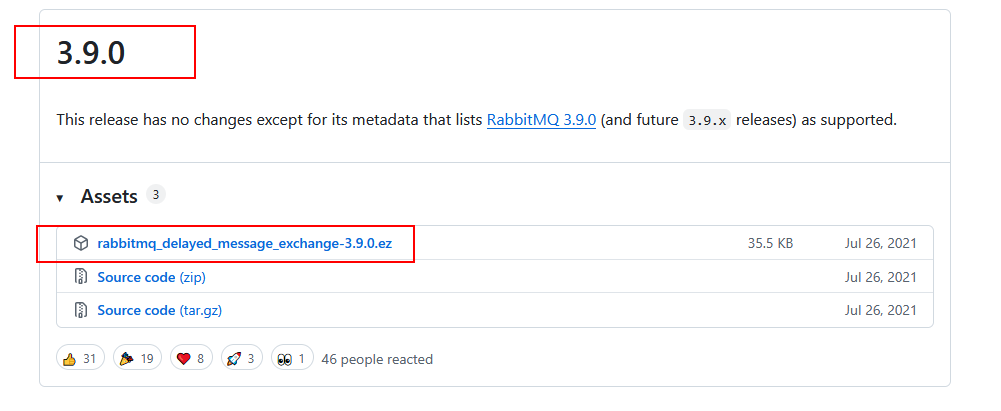The width and height of the screenshot is (1001, 411).
Task: Download rabbitmq_delayed_message_exchange-3.9.0.ez
Action: point(244,243)
